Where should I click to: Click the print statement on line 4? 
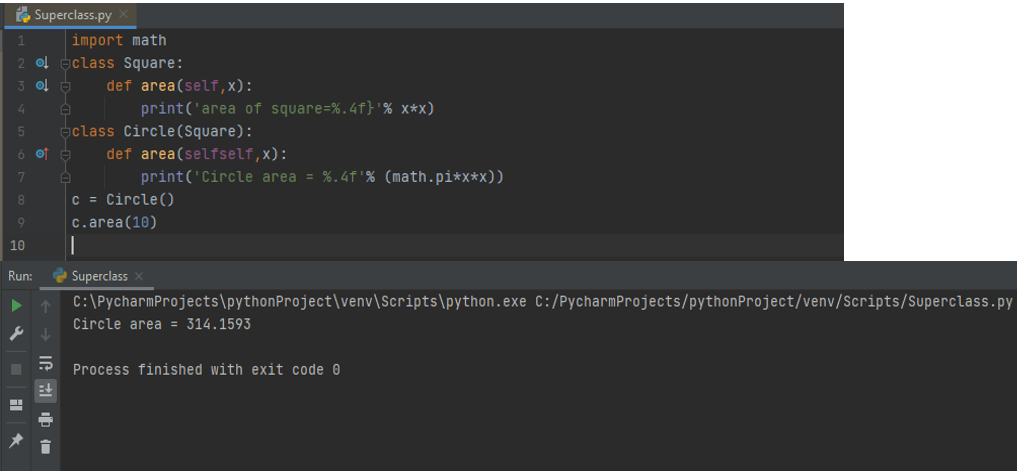click(287, 109)
